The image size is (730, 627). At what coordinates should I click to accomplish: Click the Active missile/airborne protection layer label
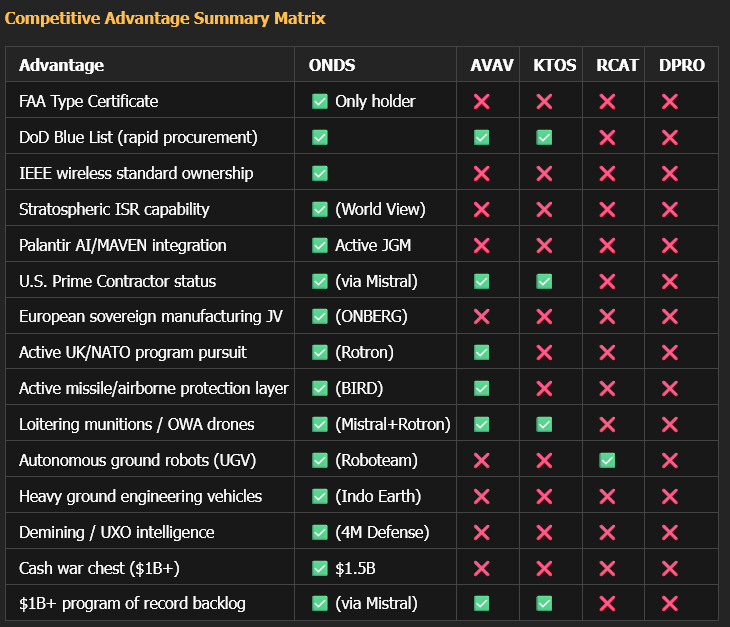(x=154, y=388)
